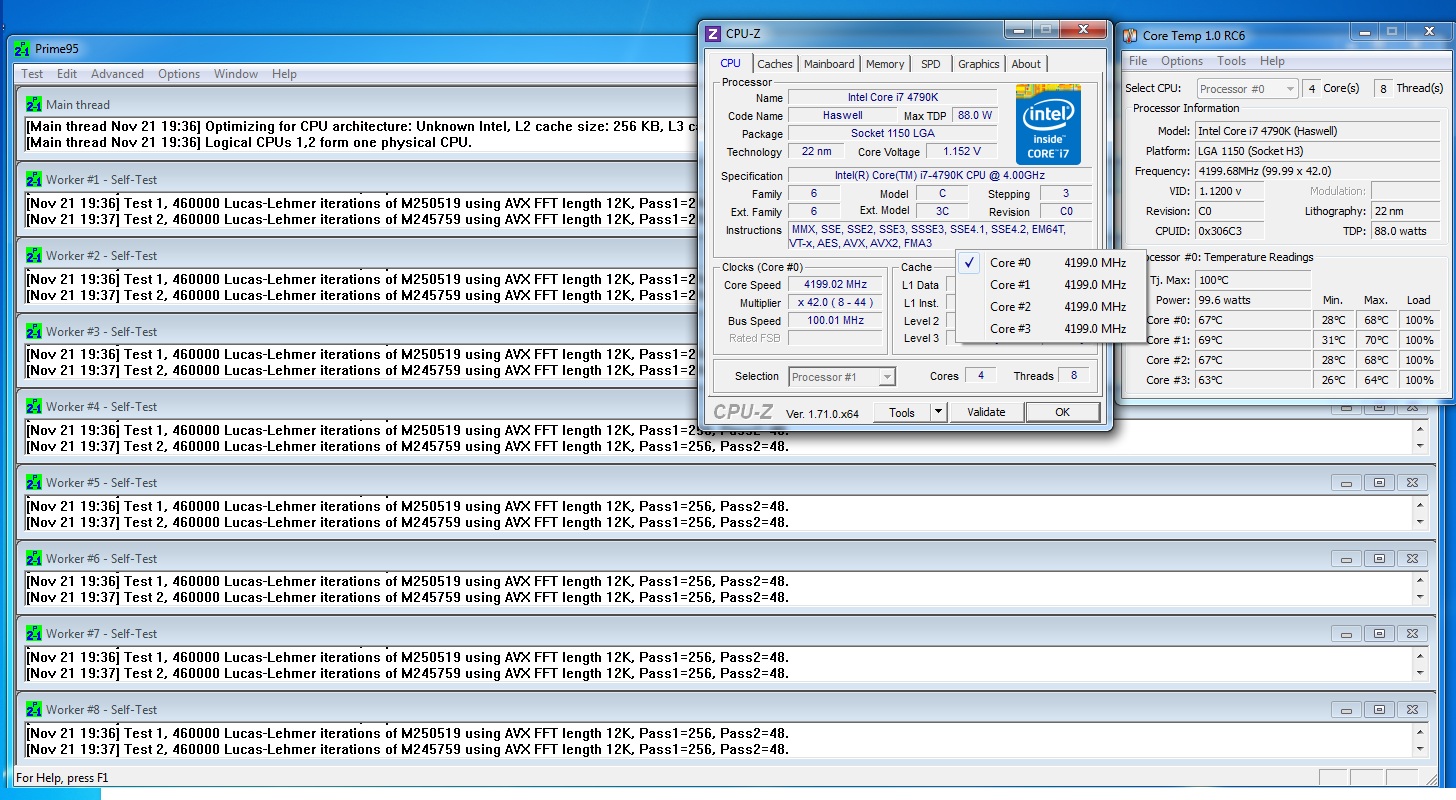Open the Select CPU dropdown in Core Temp
Screen dimensions: 1456x800
pos(1247,89)
